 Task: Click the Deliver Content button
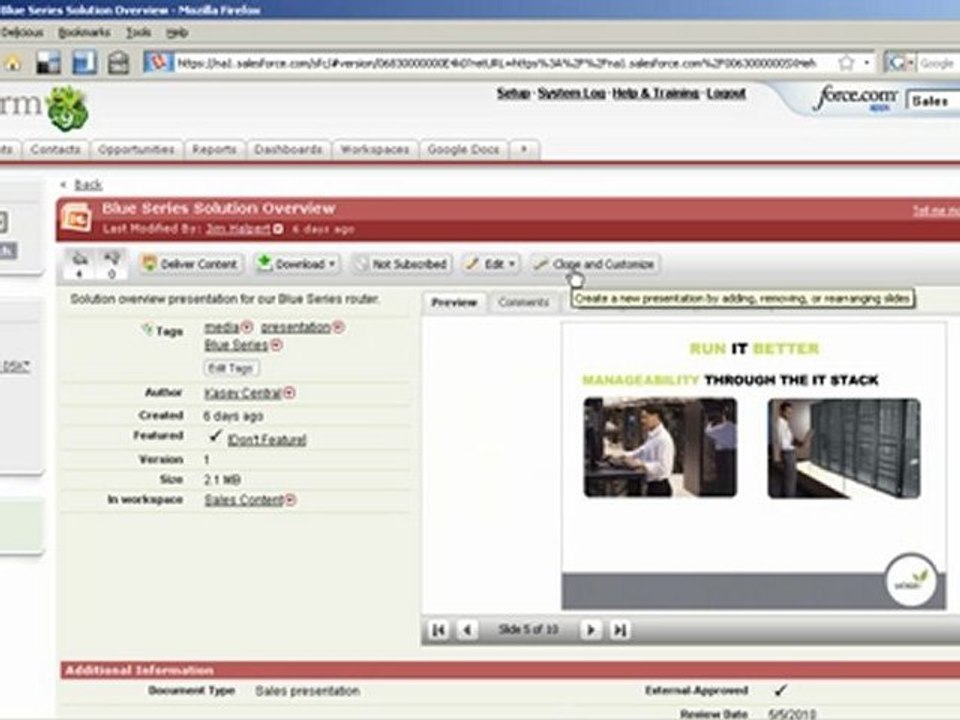190,264
